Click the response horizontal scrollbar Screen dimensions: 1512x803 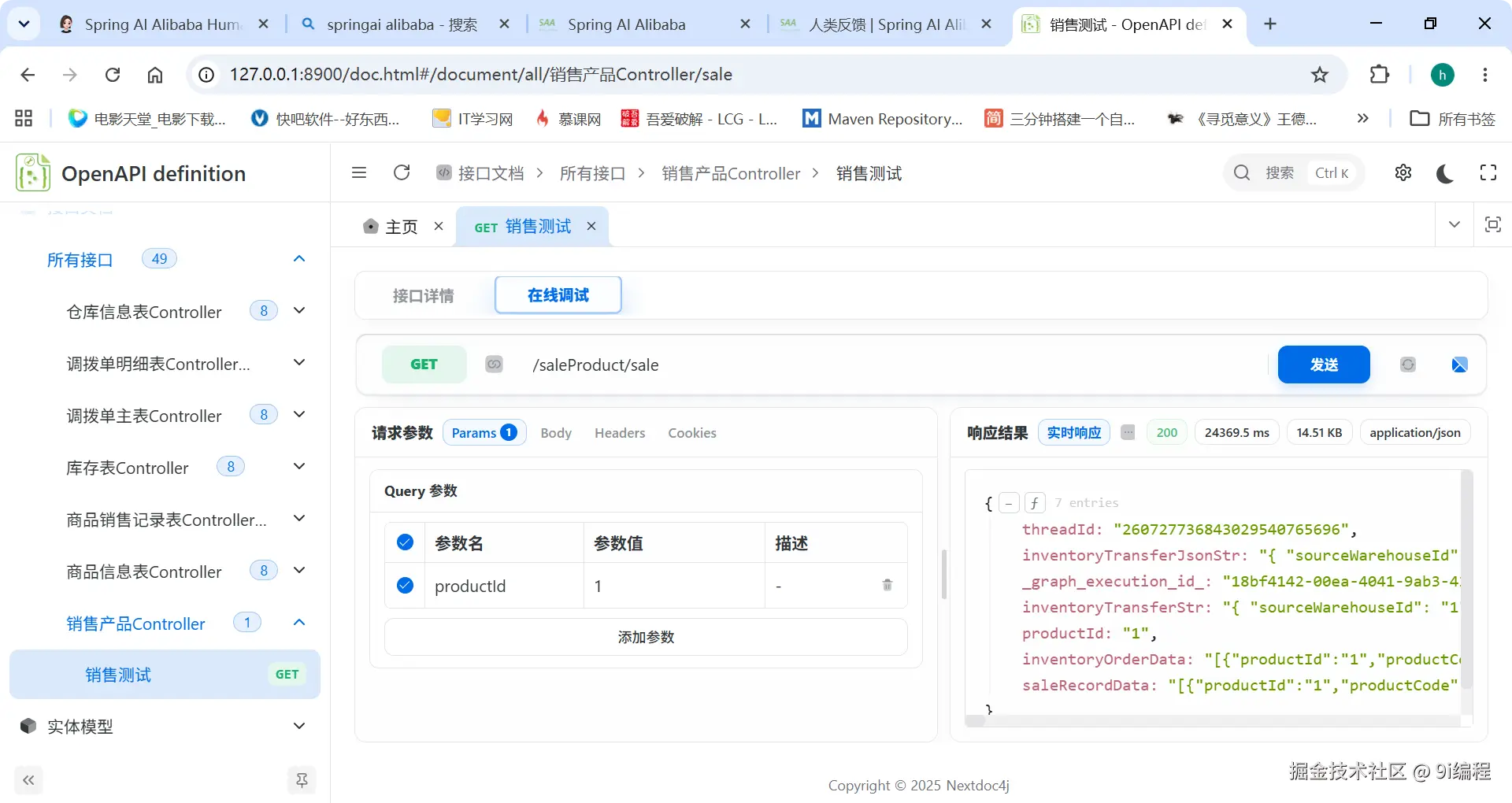pyautogui.click(x=1212, y=720)
